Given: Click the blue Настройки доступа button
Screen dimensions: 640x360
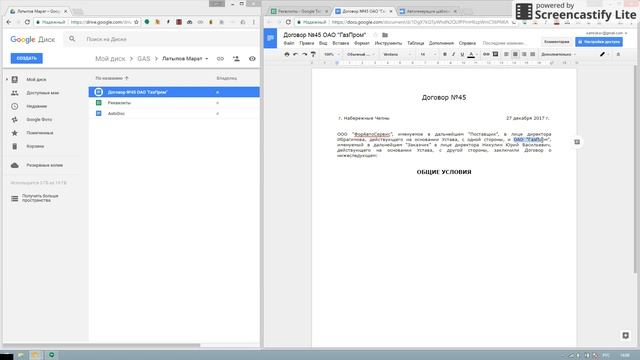Looking at the screenshot, I should click(x=599, y=42).
